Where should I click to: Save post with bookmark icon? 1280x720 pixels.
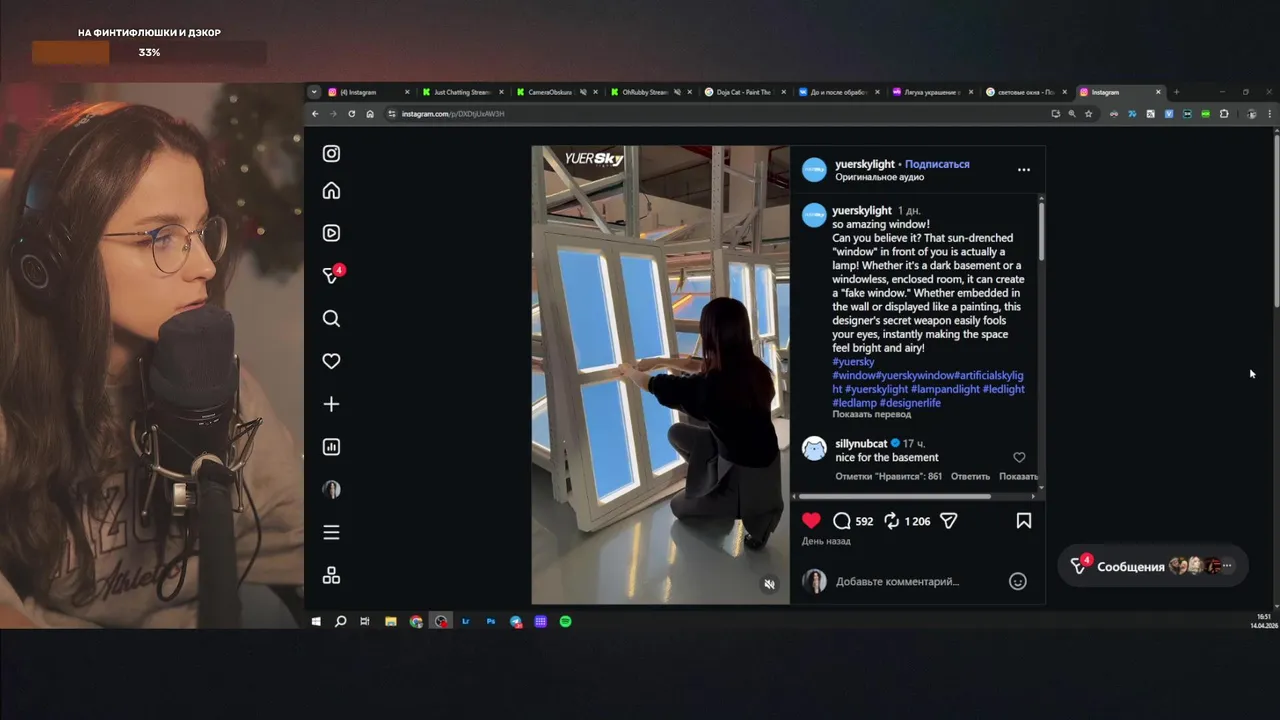[x=1024, y=521]
